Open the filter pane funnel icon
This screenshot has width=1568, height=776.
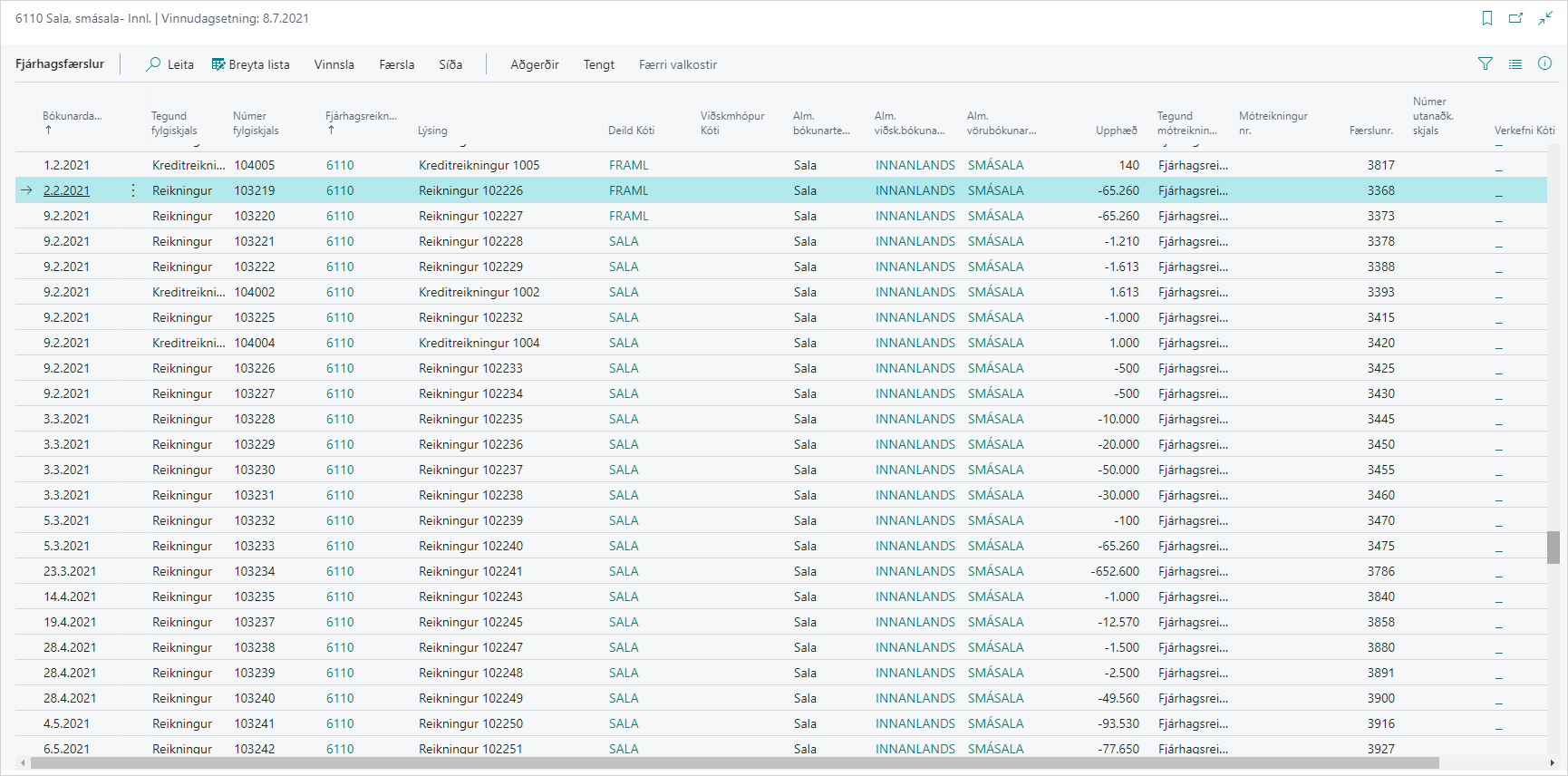pos(1486,63)
